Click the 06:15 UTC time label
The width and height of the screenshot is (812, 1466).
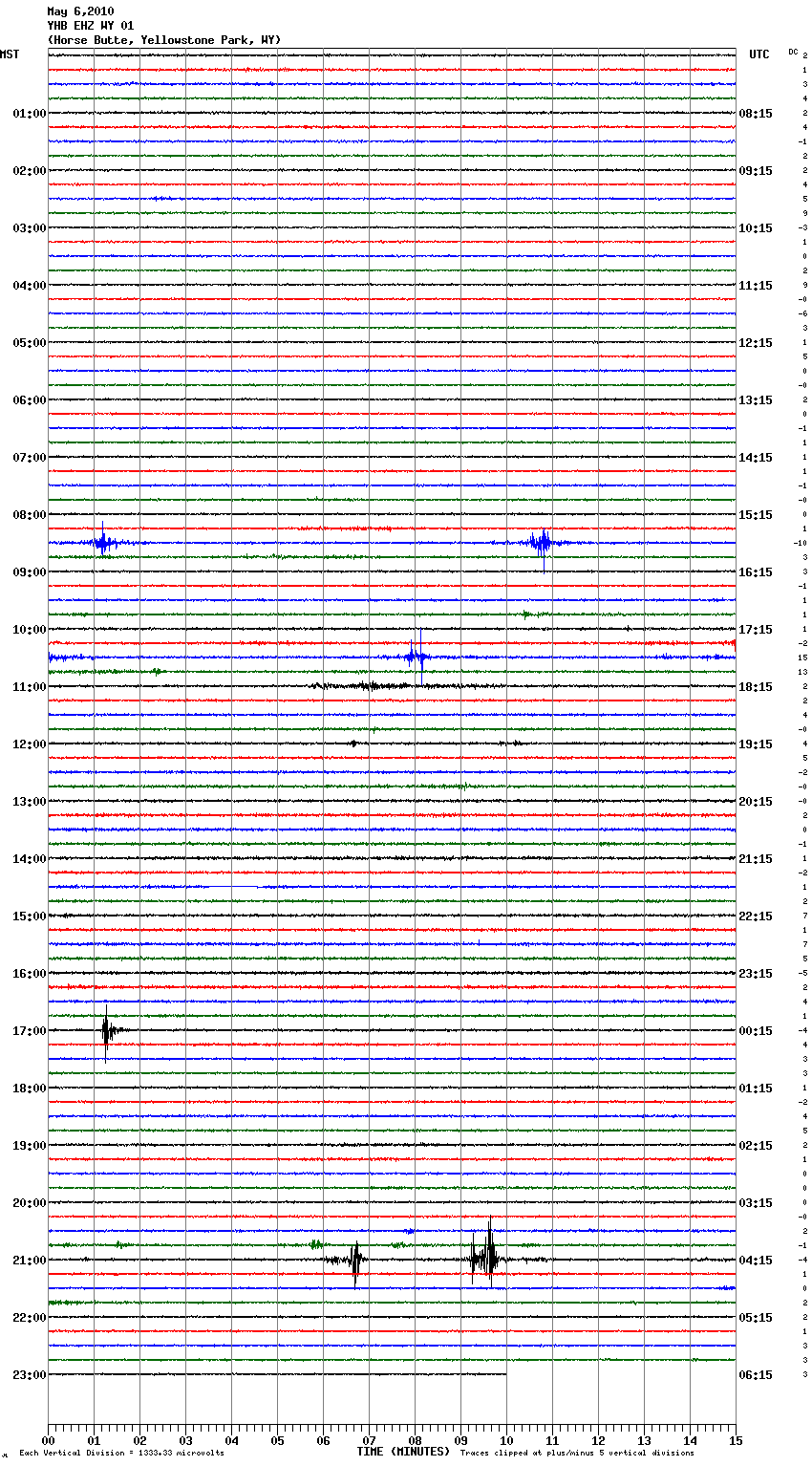click(x=756, y=1375)
